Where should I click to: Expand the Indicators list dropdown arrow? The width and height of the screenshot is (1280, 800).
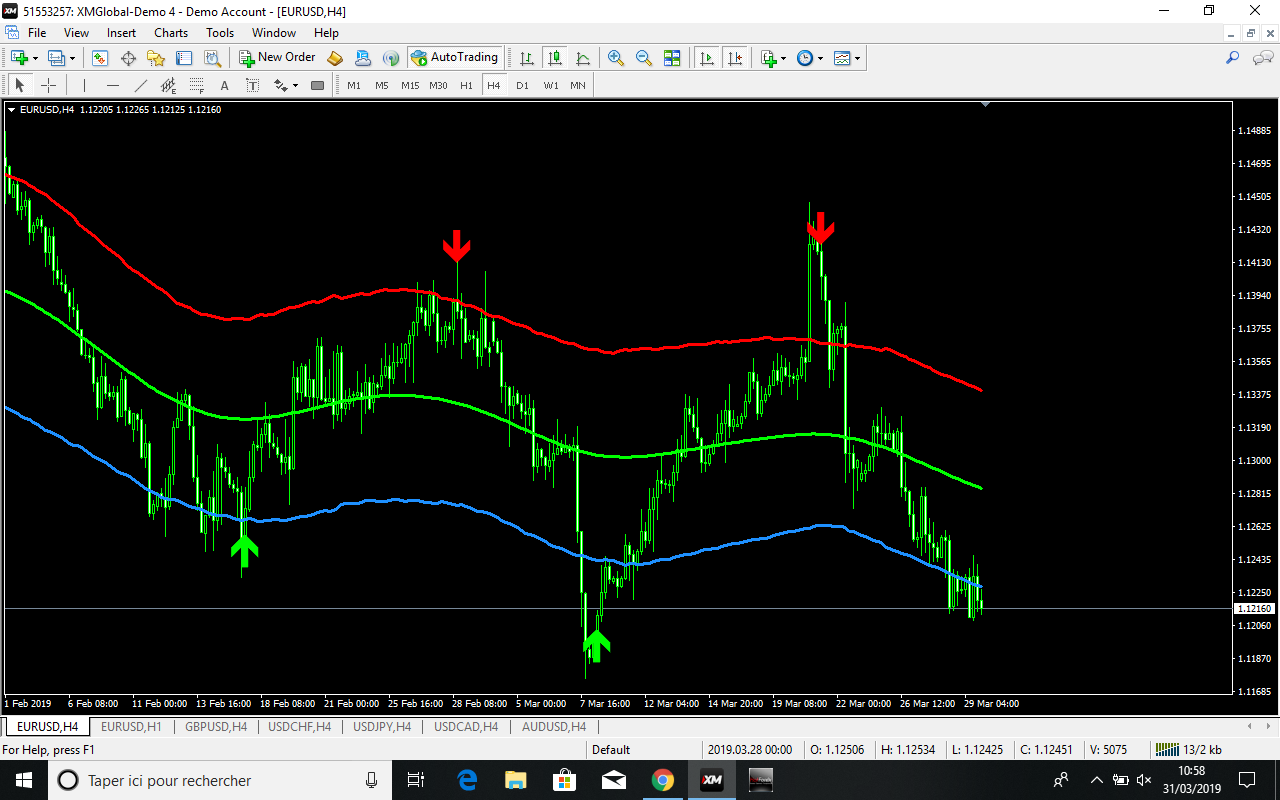(783, 58)
